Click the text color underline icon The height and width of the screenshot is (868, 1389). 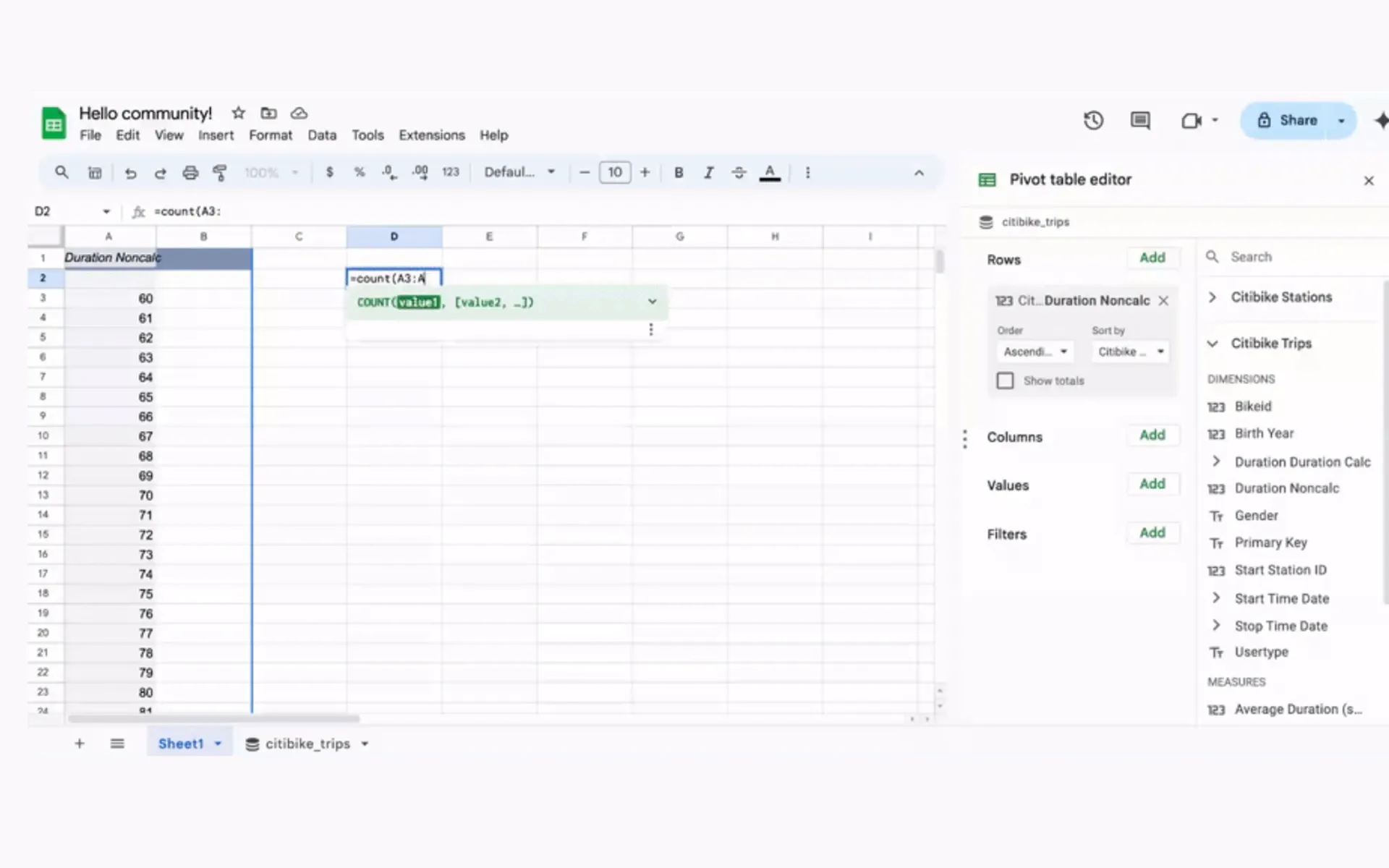tap(769, 172)
